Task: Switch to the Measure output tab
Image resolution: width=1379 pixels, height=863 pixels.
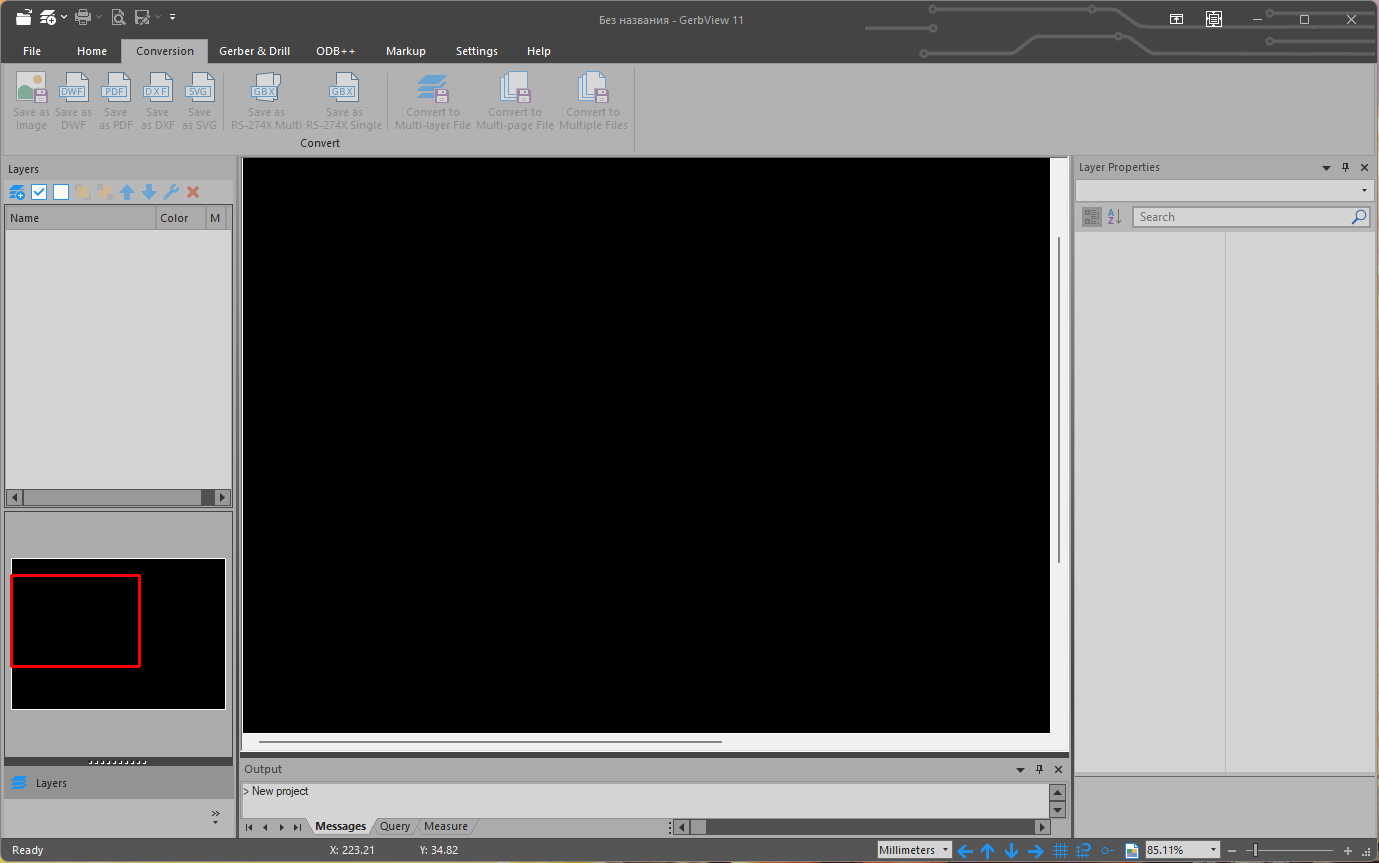Action: 446,826
